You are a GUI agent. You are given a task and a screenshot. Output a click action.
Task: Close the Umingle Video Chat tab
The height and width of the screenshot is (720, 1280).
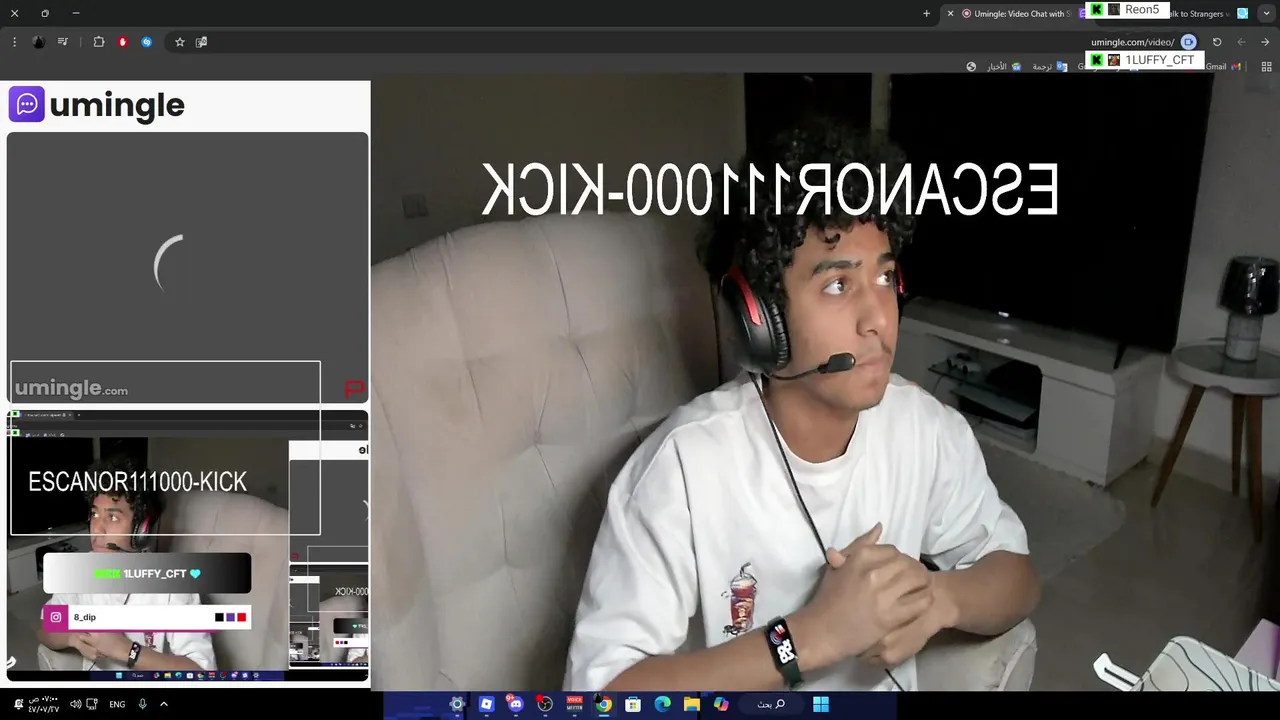[x=950, y=14]
